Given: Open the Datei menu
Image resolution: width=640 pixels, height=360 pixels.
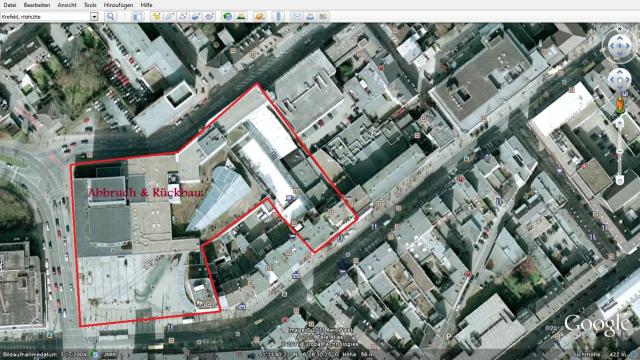Looking at the screenshot, I should (9, 5).
